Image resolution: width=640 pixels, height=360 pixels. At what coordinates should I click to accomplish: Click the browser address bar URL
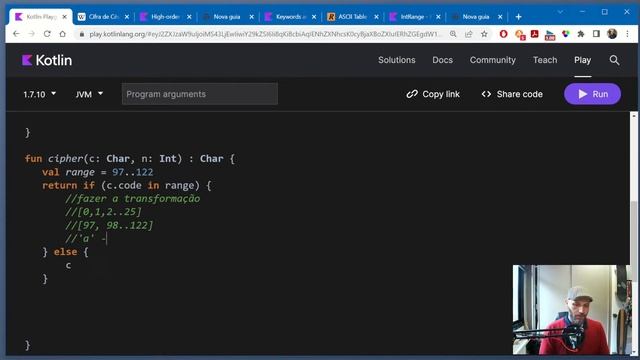(265, 34)
